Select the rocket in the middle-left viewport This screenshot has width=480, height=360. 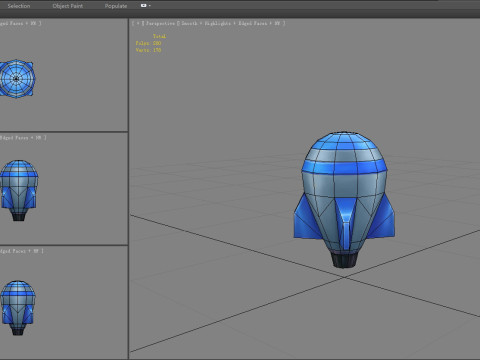pyautogui.click(x=19, y=190)
